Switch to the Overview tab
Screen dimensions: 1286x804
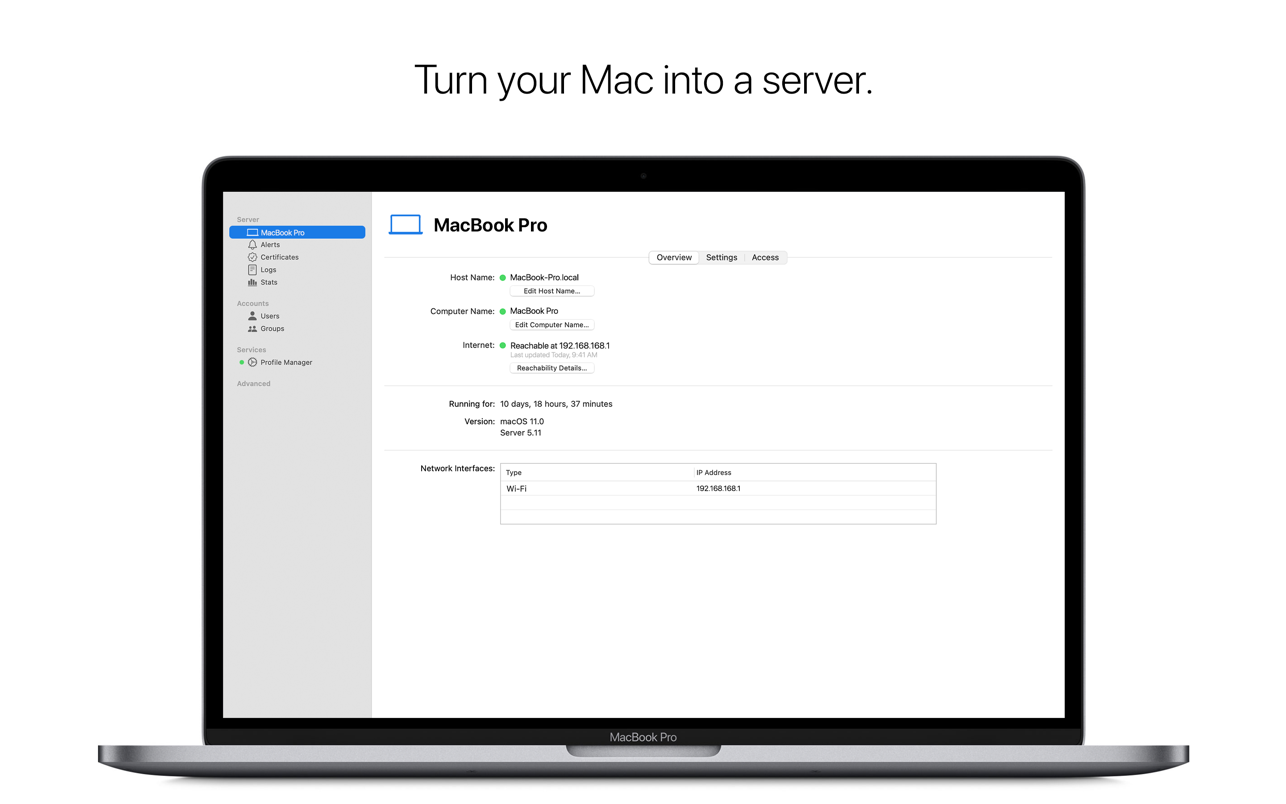coord(674,258)
